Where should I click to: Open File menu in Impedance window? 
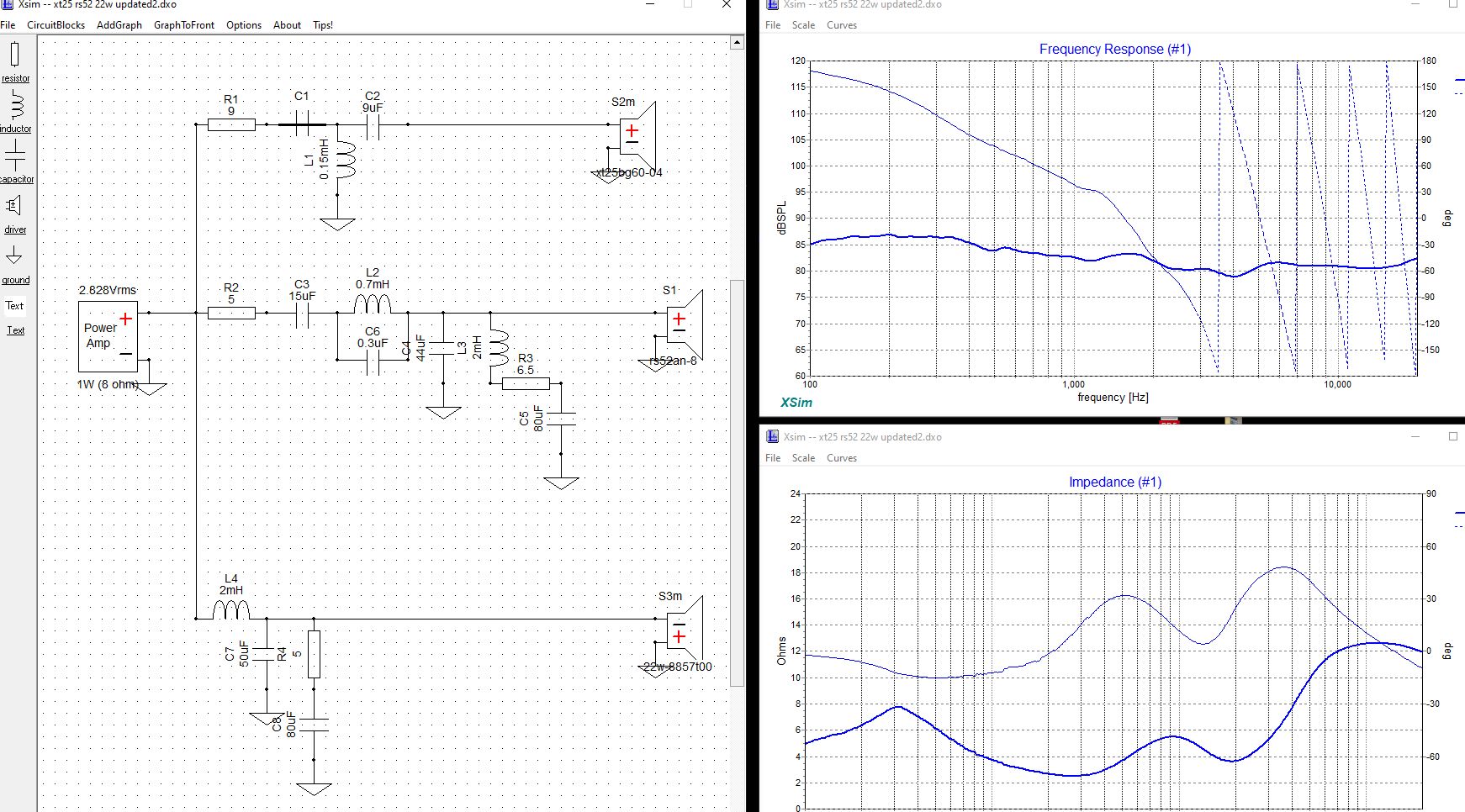click(x=773, y=458)
